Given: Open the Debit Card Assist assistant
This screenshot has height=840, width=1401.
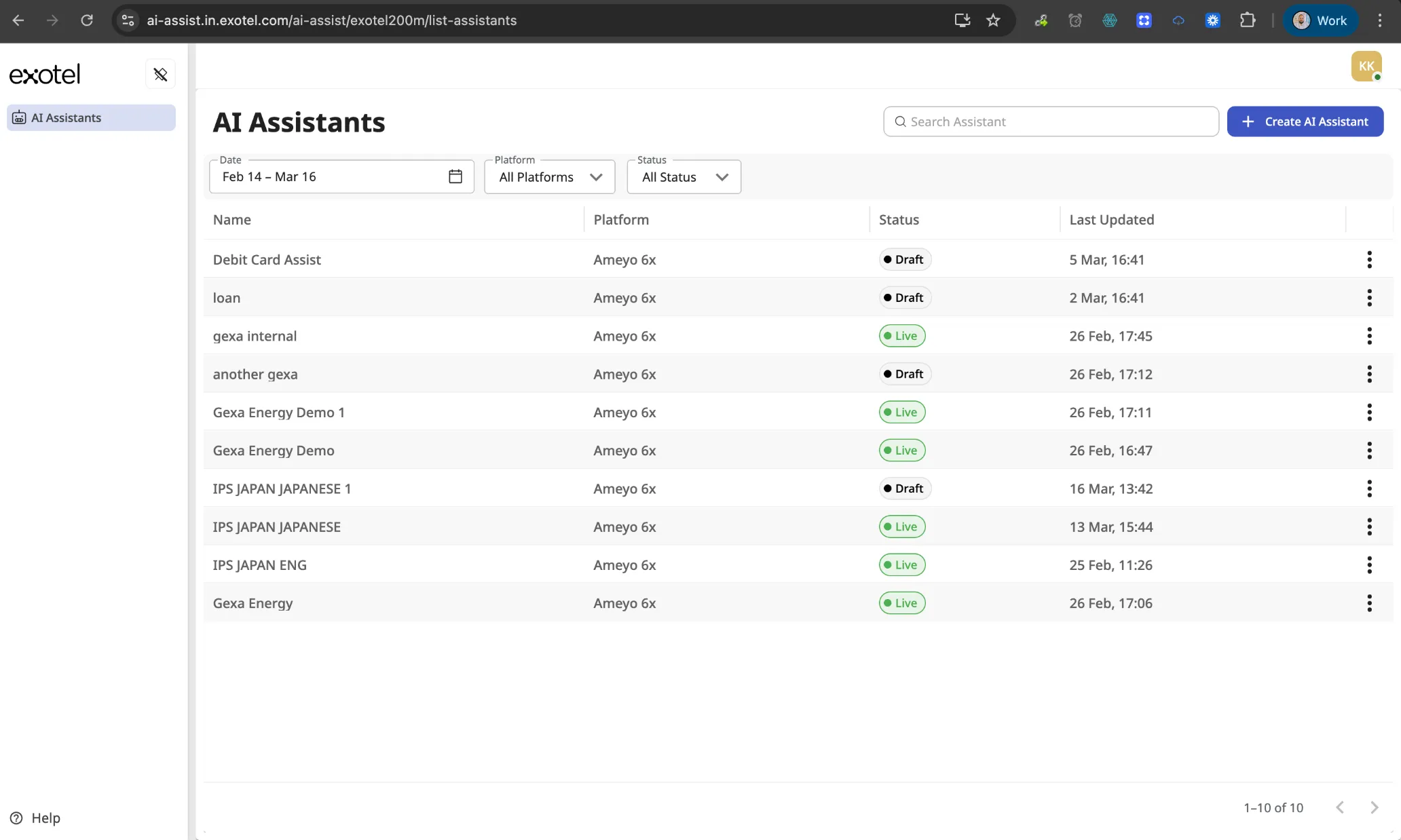Looking at the screenshot, I should tap(267, 259).
